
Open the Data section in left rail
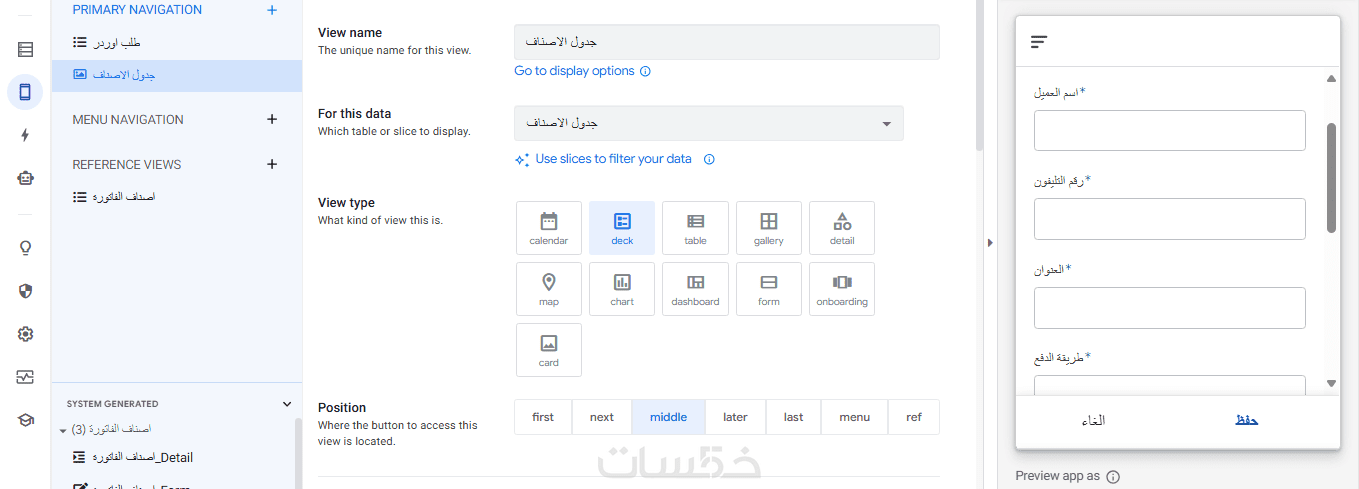(x=25, y=49)
